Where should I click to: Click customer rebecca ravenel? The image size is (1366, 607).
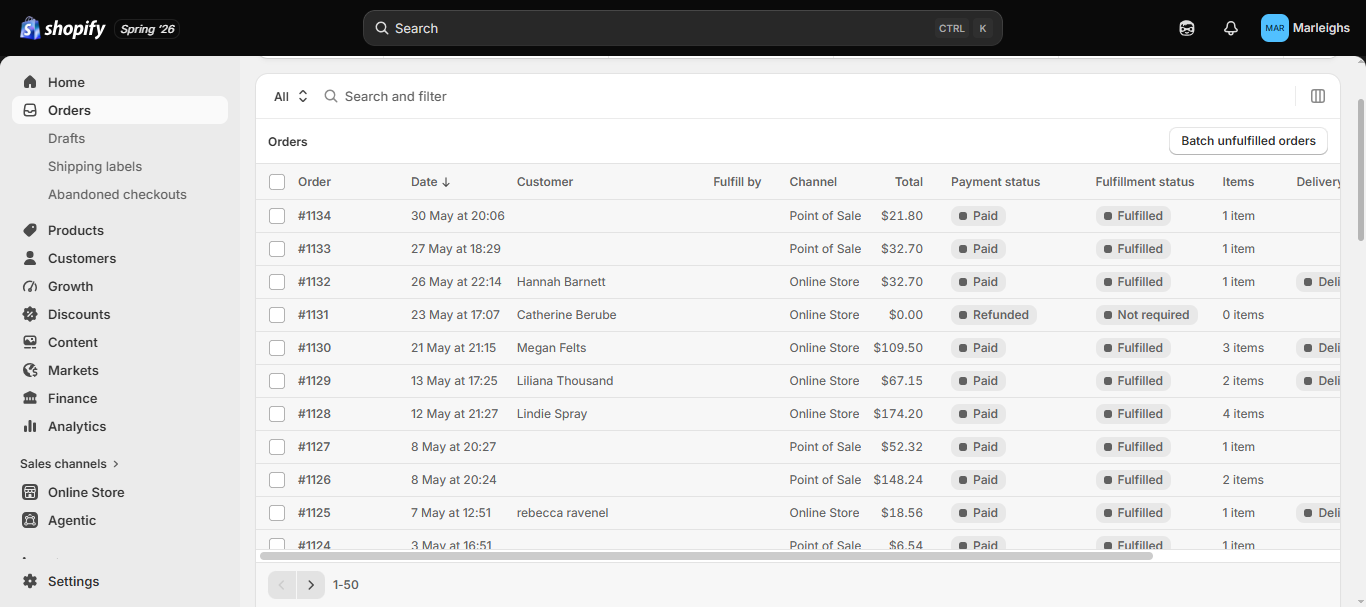[562, 513]
